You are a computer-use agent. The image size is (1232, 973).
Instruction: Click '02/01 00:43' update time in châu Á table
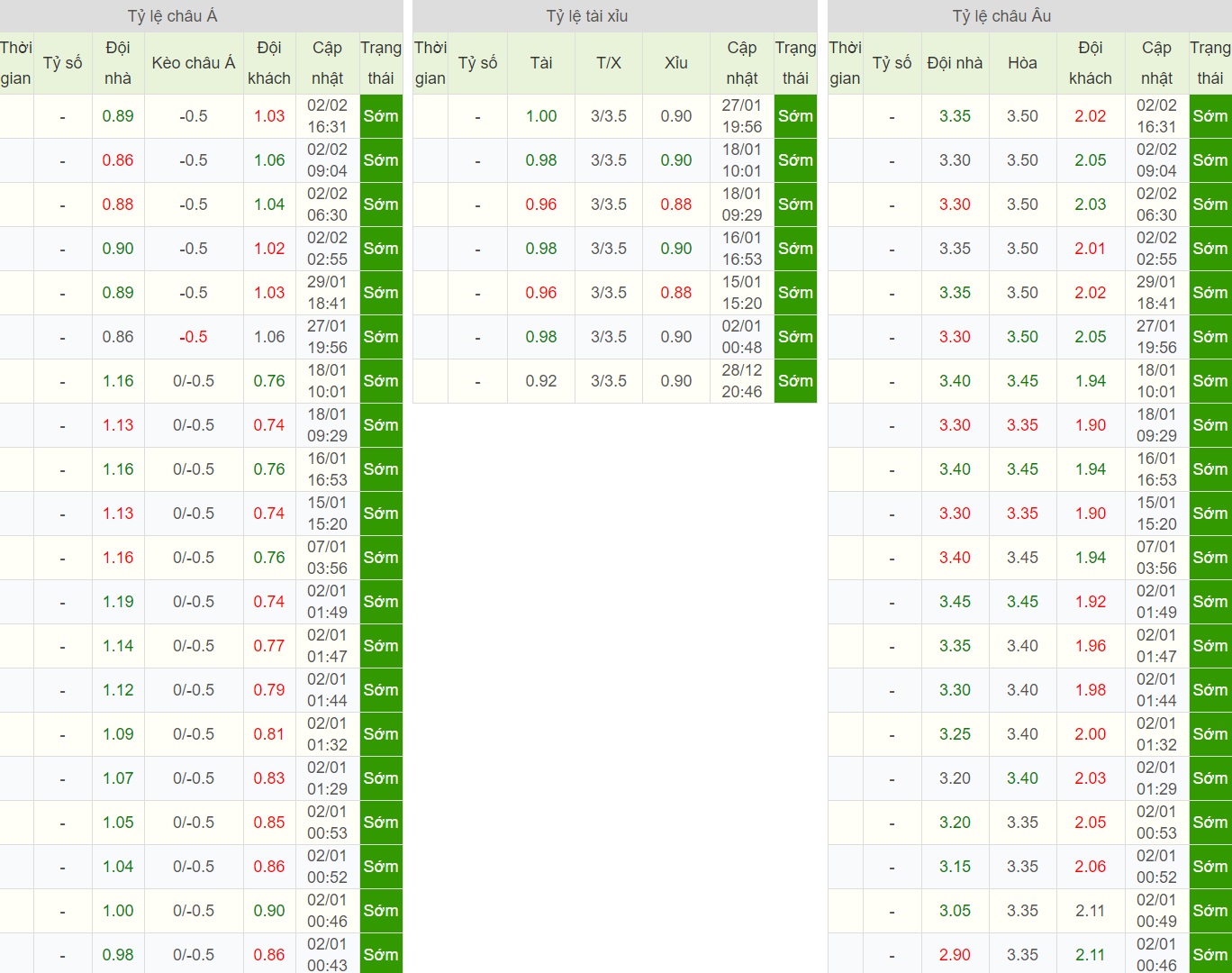tap(327, 955)
